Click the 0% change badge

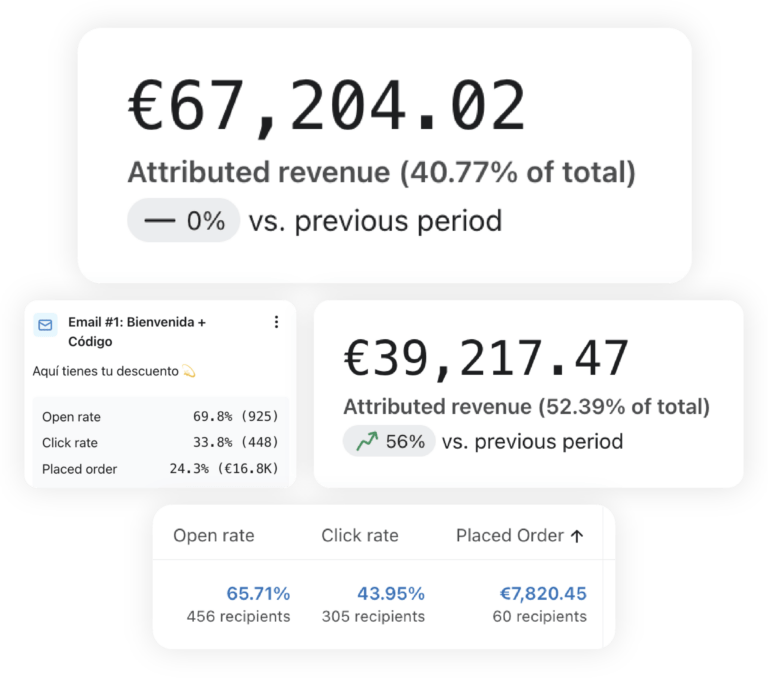[184, 220]
